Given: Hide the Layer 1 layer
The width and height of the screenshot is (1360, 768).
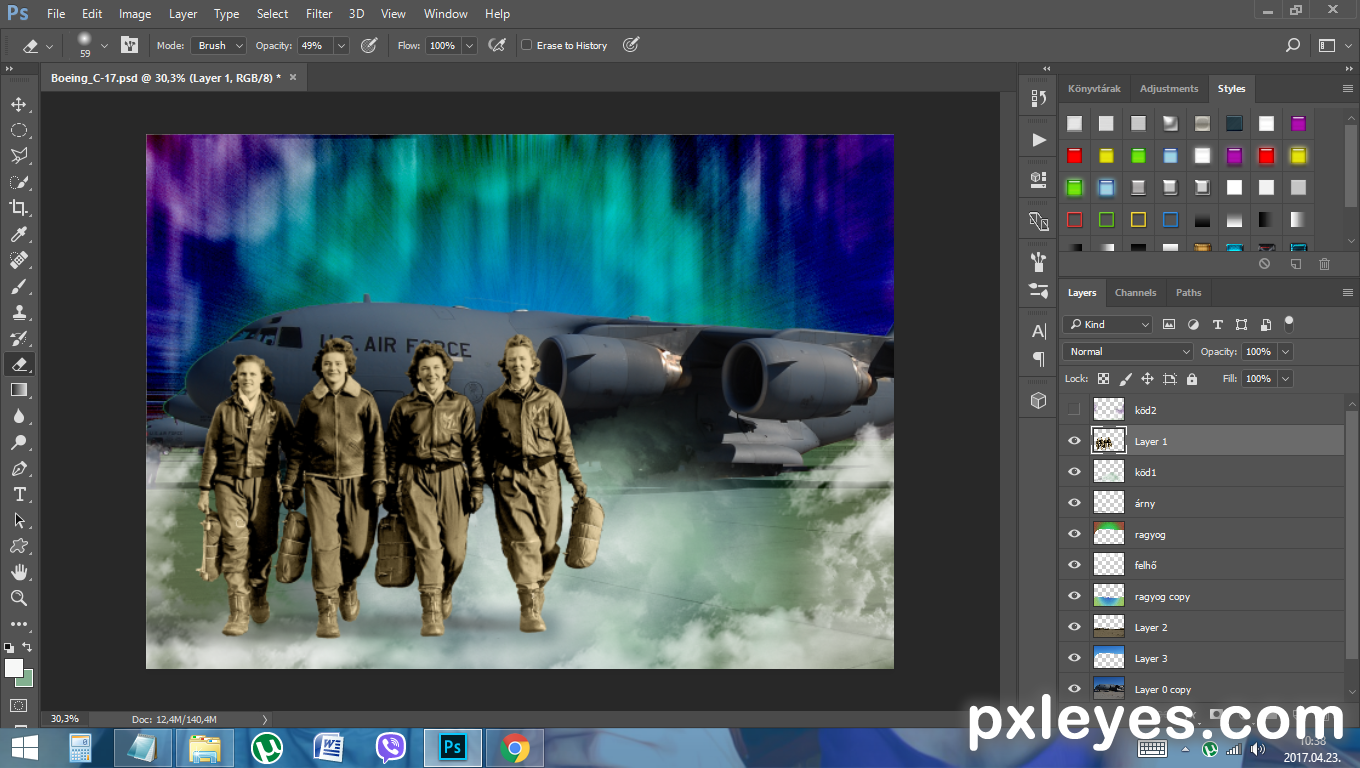Looking at the screenshot, I should click(x=1074, y=441).
